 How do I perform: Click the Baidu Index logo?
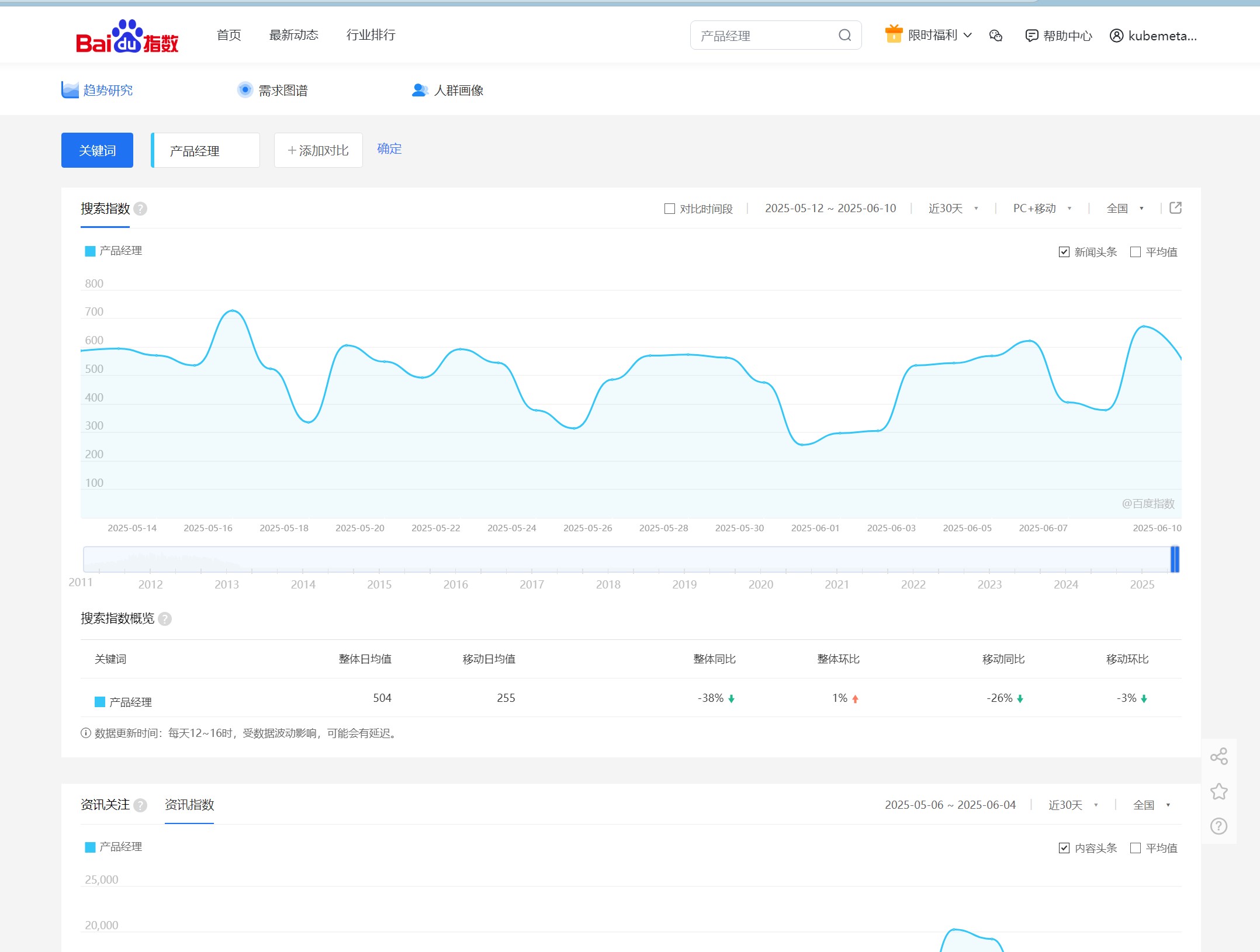pos(127,36)
